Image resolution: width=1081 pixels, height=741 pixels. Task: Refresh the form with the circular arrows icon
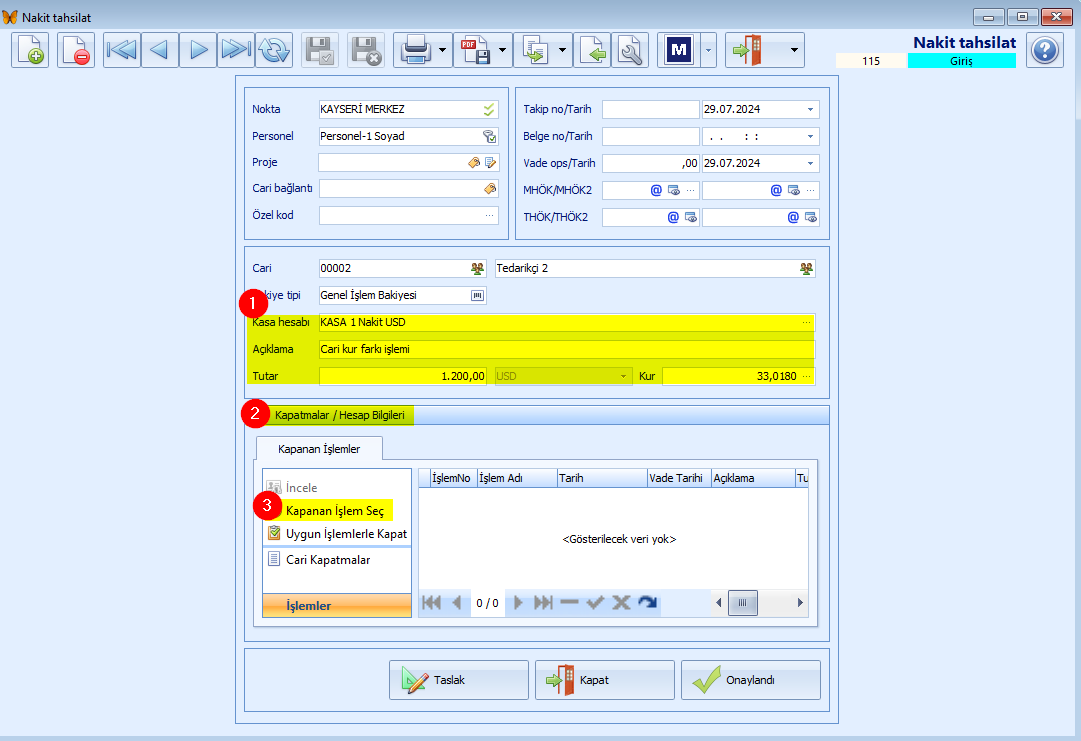[274, 50]
